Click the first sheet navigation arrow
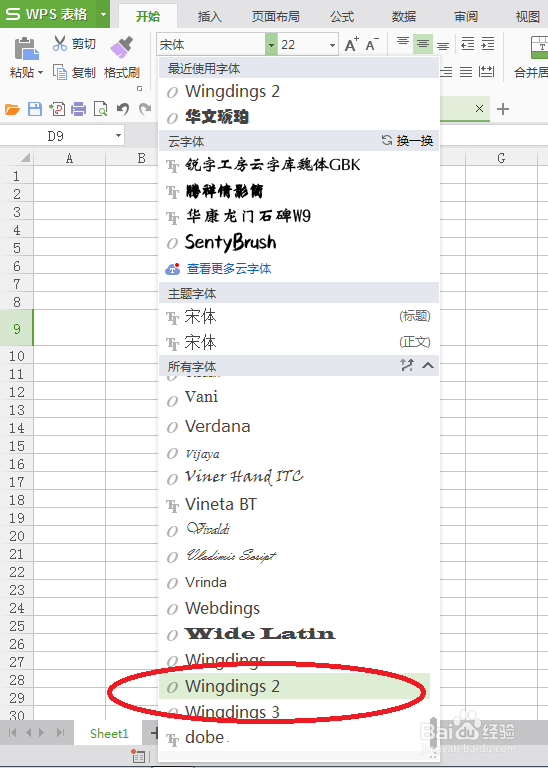The width and height of the screenshot is (548, 768). (13, 732)
